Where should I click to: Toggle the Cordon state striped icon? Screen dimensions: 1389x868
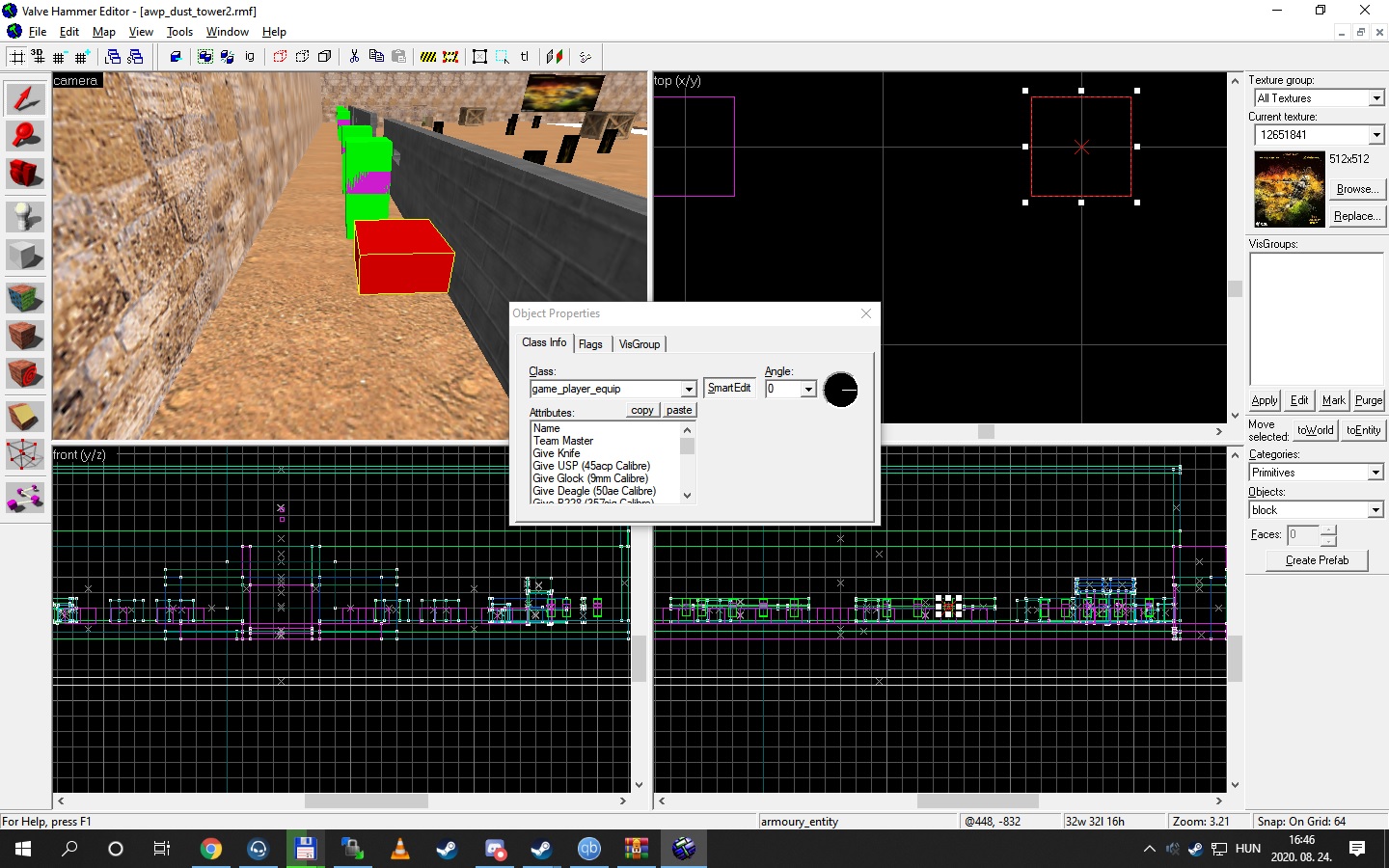click(428, 57)
